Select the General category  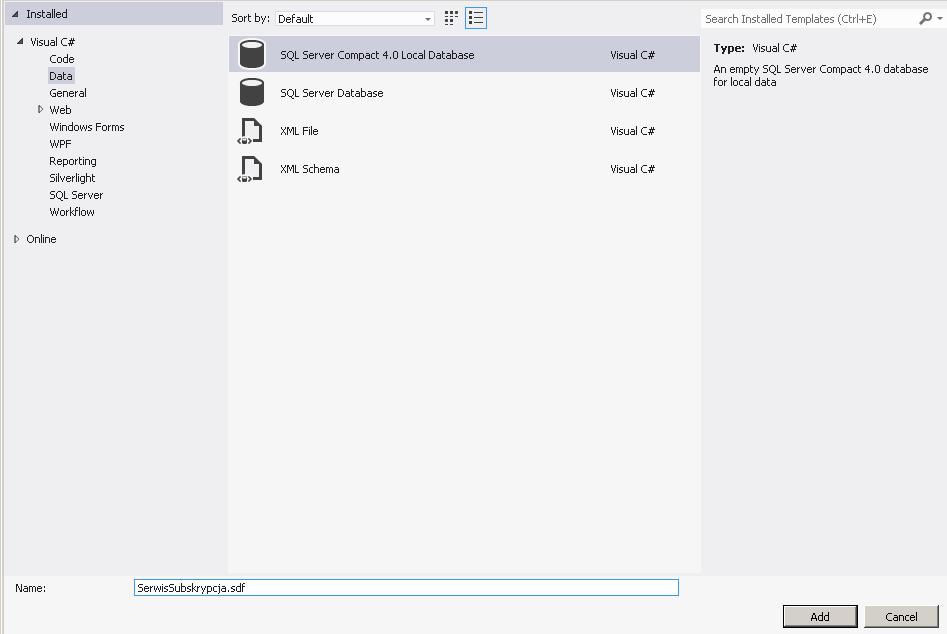pyautogui.click(x=68, y=93)
